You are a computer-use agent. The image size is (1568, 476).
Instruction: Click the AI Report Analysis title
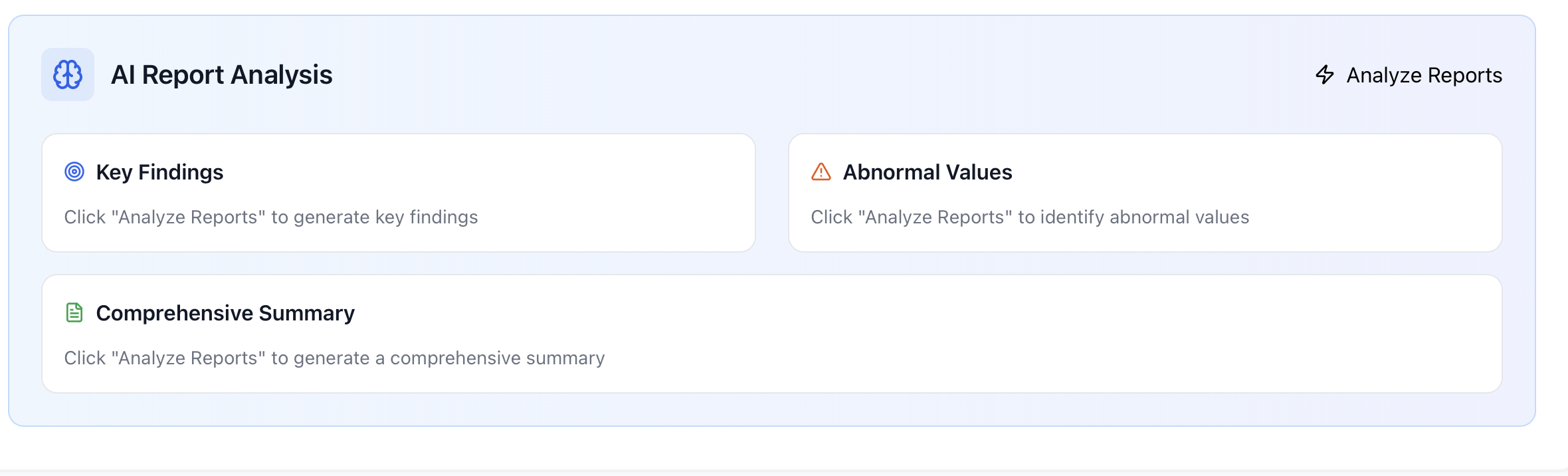223,75
